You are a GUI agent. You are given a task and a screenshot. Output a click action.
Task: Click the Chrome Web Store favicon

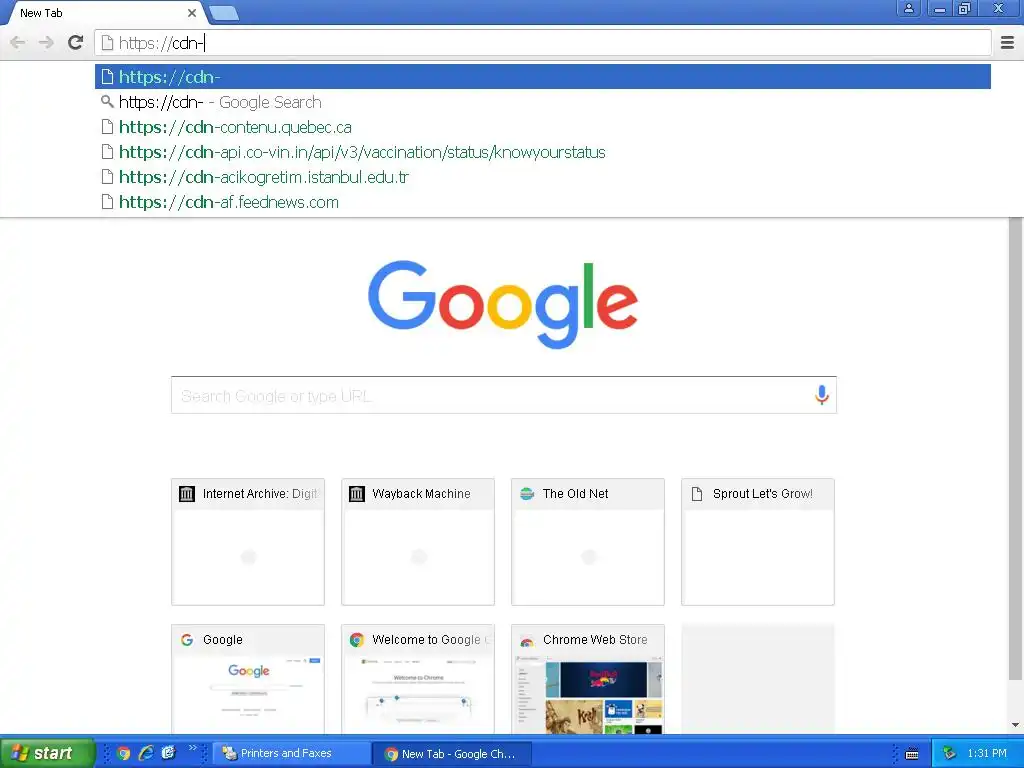527,640
